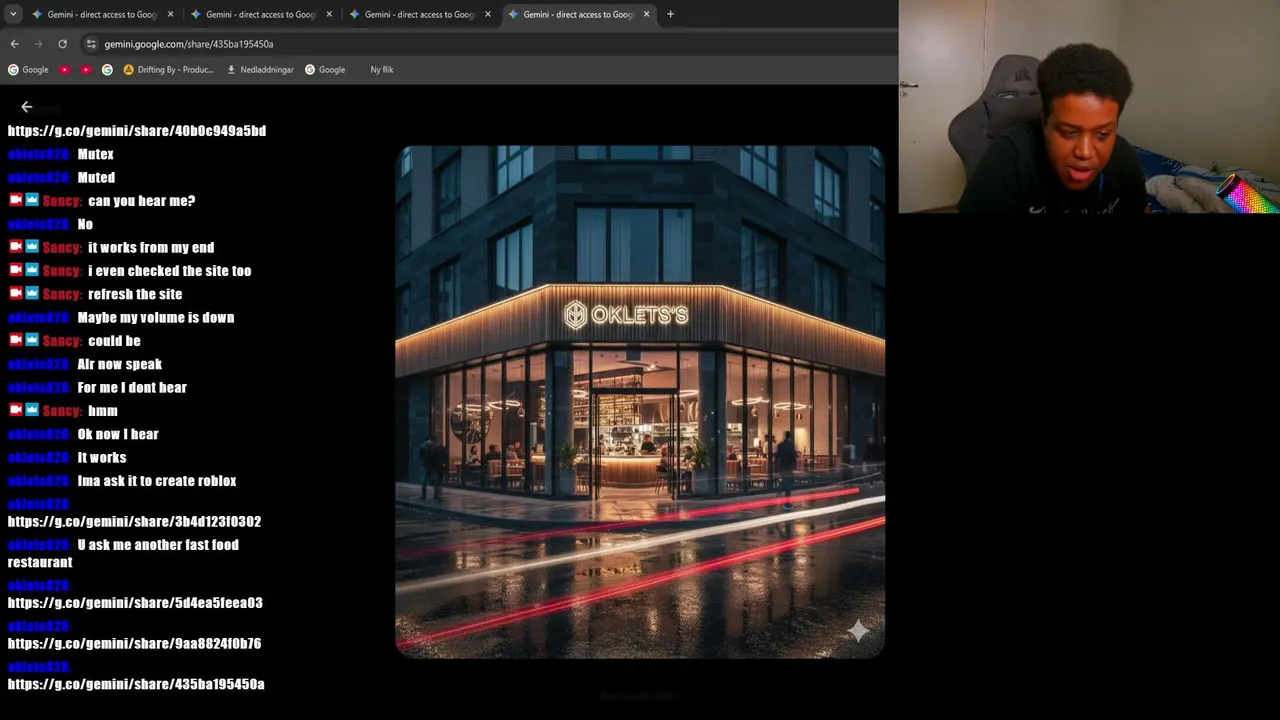Viewport: 1280px width, 720px height.
Task: Open chat link ending 3b4d123f0302
Action: (x=134, y=522)
